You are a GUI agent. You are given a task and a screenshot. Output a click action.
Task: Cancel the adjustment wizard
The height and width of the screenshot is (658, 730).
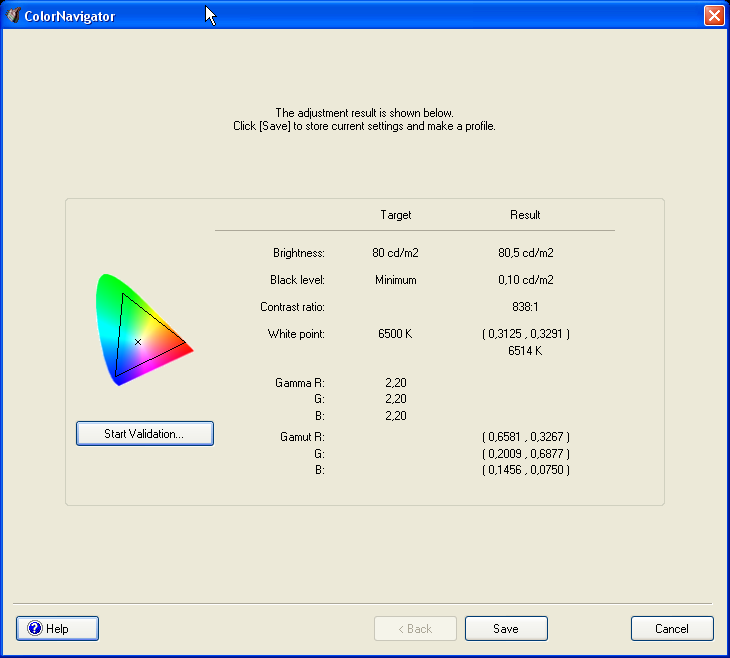point(672,629)
